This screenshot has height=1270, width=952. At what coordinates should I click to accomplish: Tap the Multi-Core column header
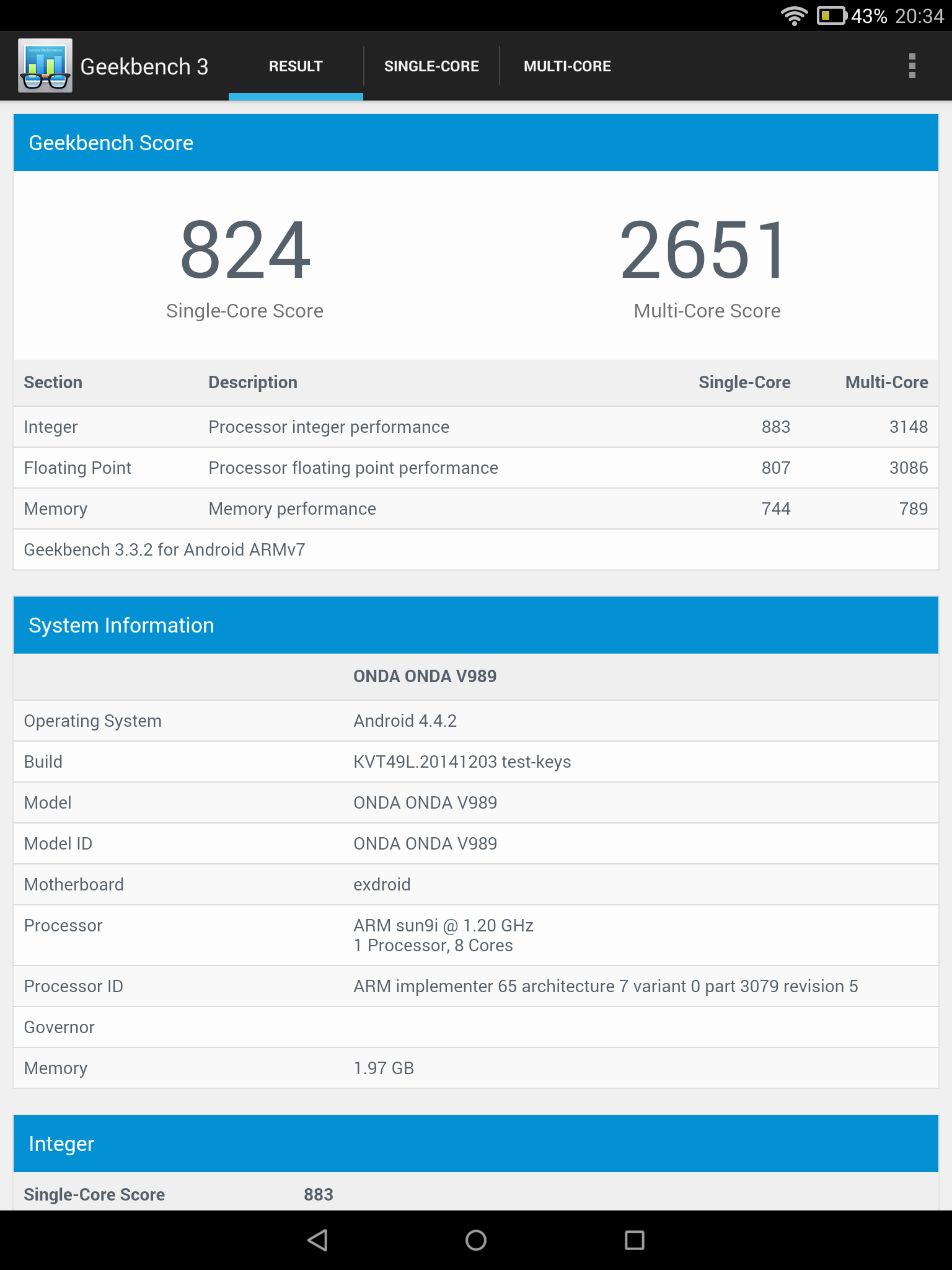tap(886, 382)
